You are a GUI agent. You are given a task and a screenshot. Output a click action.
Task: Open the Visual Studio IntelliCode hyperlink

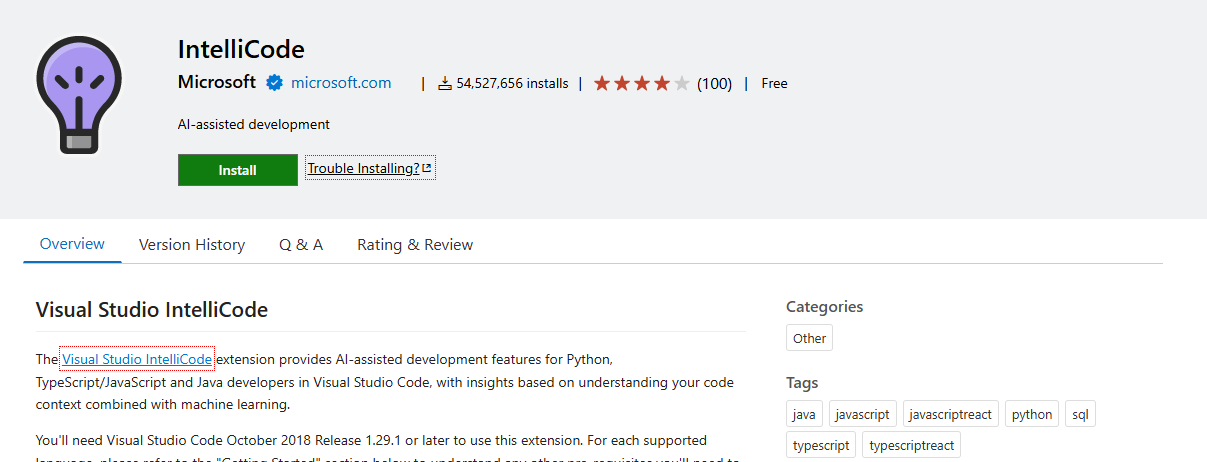coord(137,359)
